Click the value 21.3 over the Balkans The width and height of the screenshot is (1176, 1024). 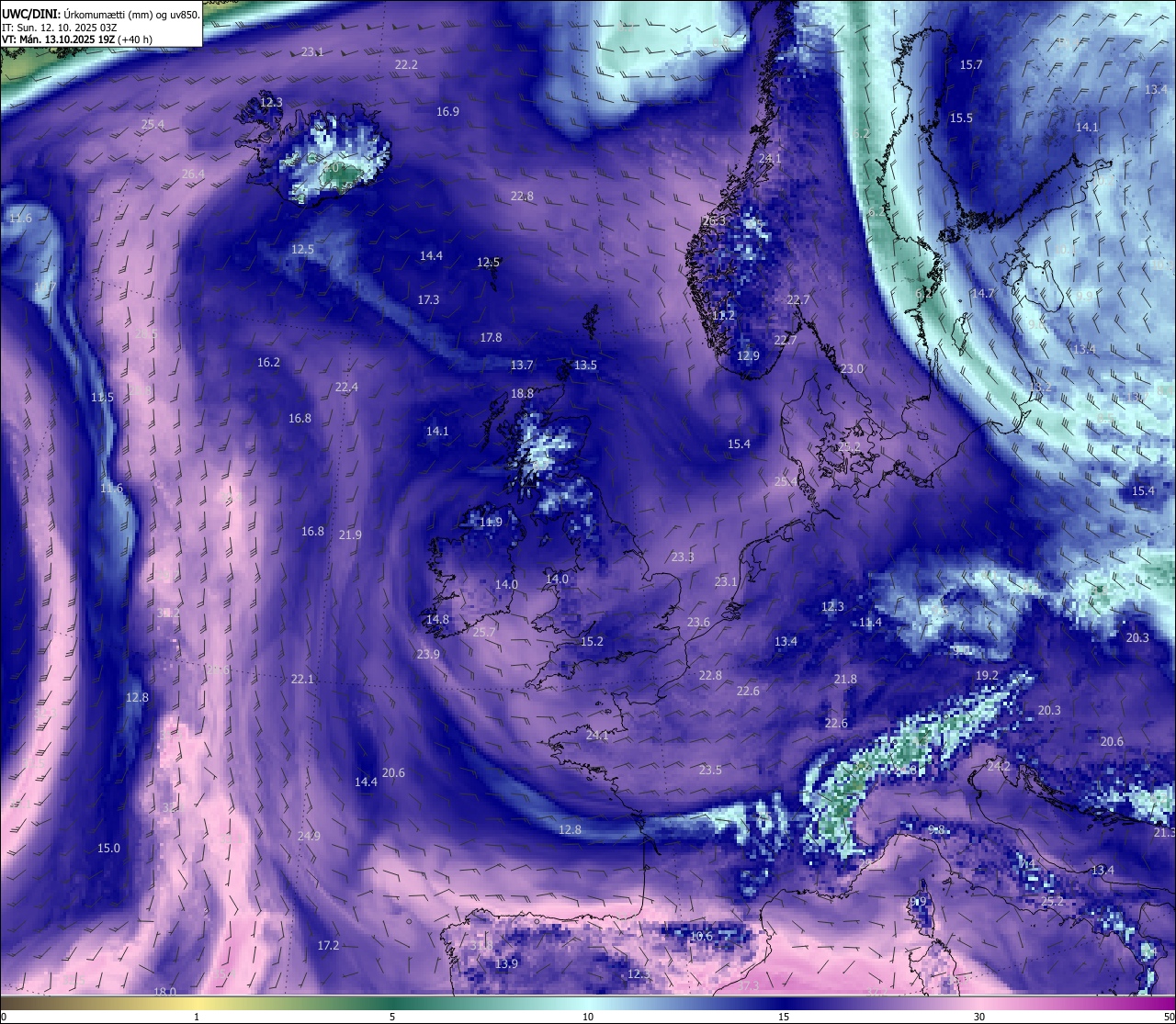tap(1164, 832)
